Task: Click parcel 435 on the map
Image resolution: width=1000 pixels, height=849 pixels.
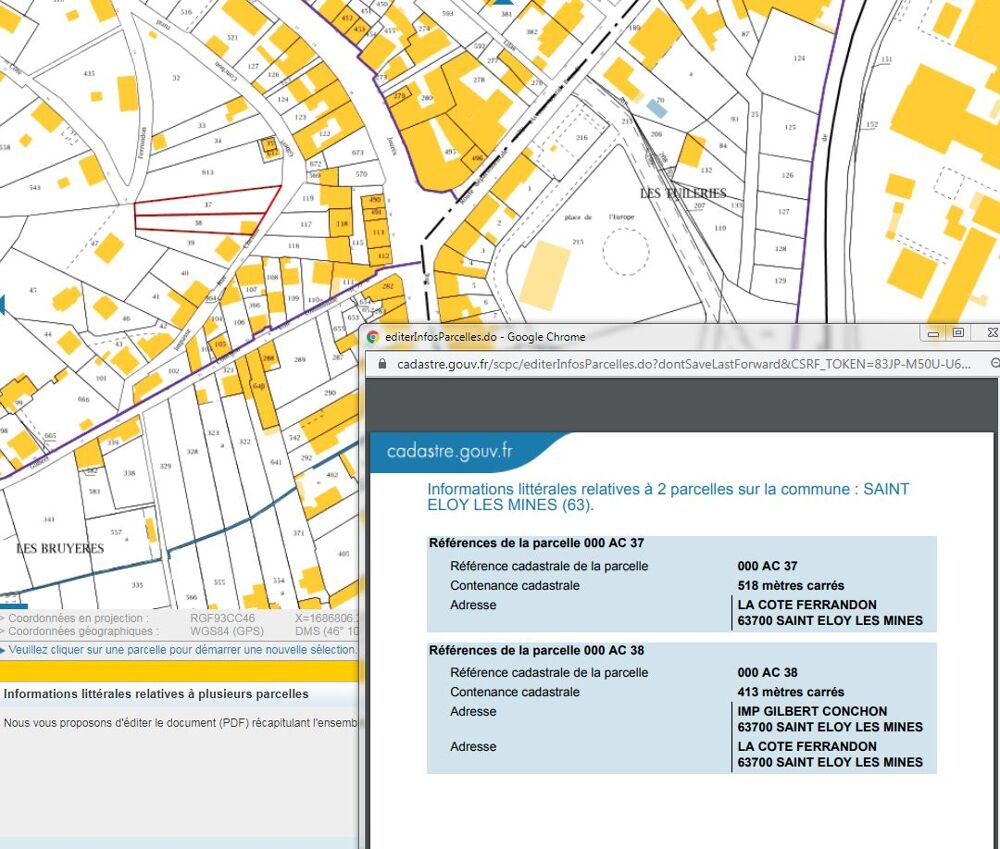Action: 89,74
